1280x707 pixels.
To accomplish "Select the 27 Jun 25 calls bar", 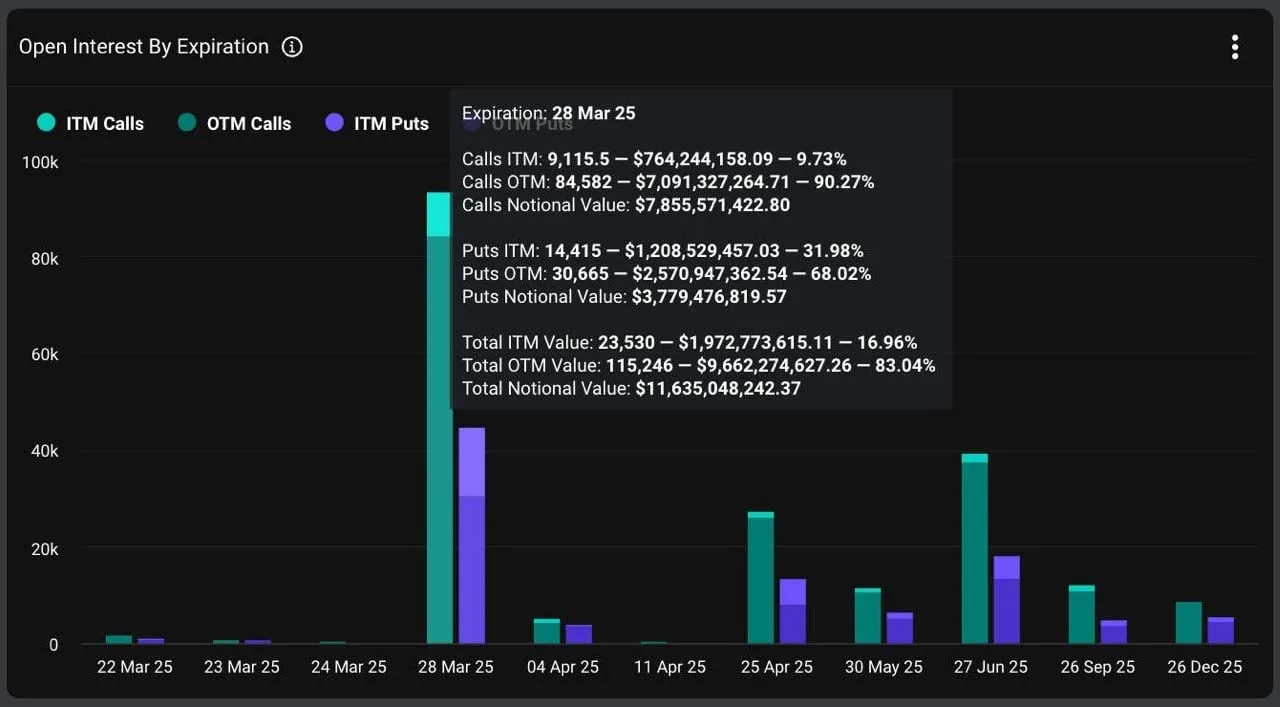I will (x=975, y=548).
